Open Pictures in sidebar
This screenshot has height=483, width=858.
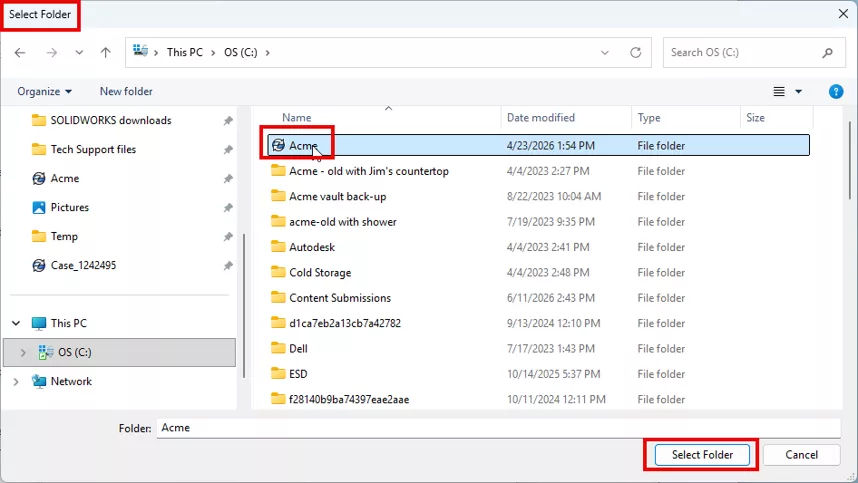(69, 207)
